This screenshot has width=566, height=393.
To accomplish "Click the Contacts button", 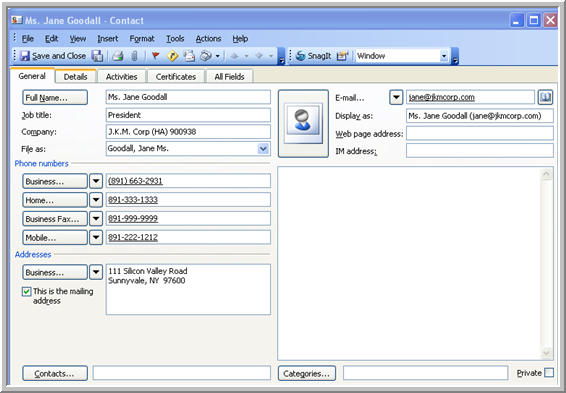I will [x=55, y=374].
